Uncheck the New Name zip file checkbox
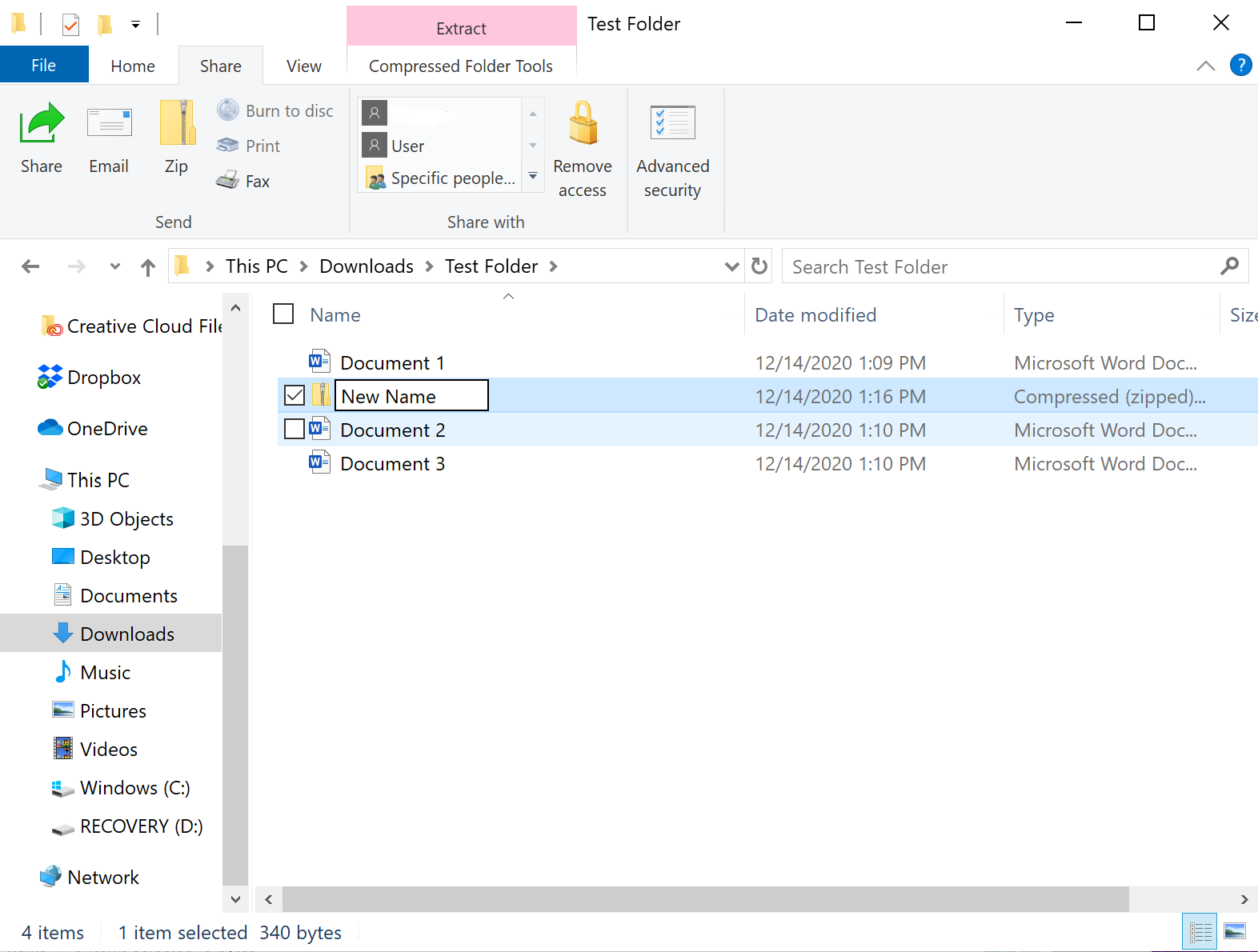The width and height of the screenshot is (1258, 952). pyautogui.click(x=294, y=395)
